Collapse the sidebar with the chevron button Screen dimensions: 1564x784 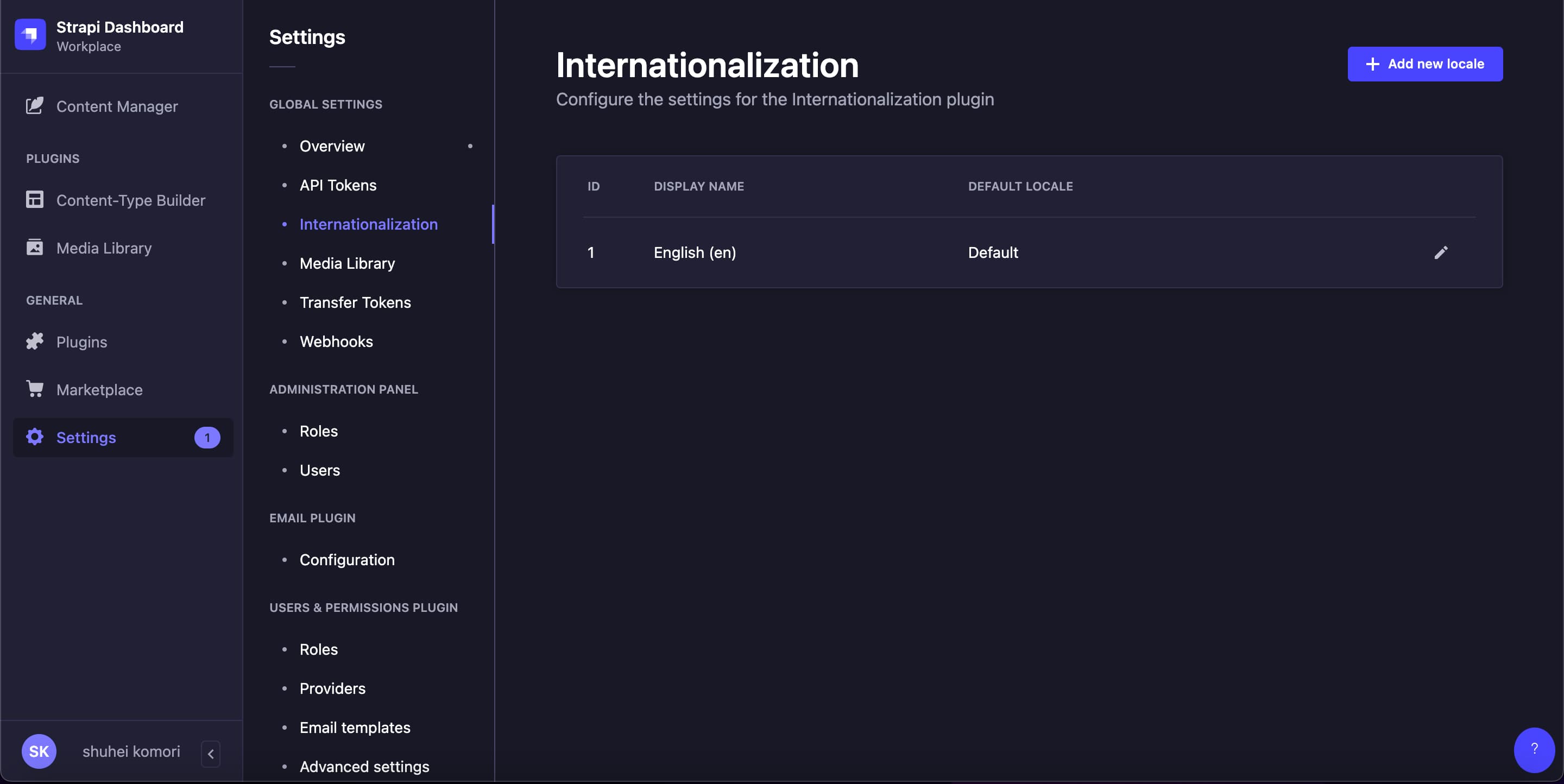211,754
